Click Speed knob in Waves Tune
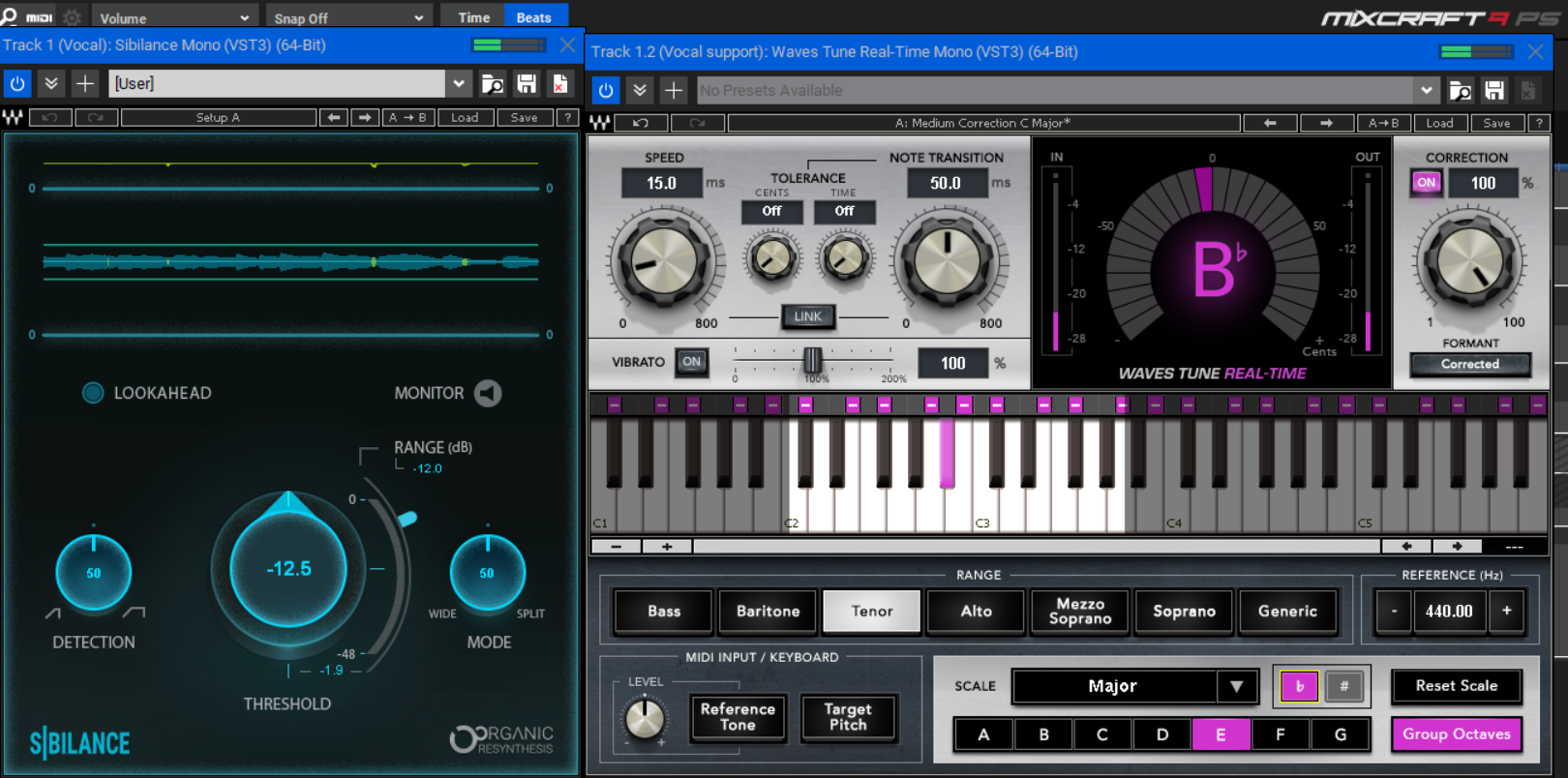The width and height of the screenshot is (1568, 778). 665,262
